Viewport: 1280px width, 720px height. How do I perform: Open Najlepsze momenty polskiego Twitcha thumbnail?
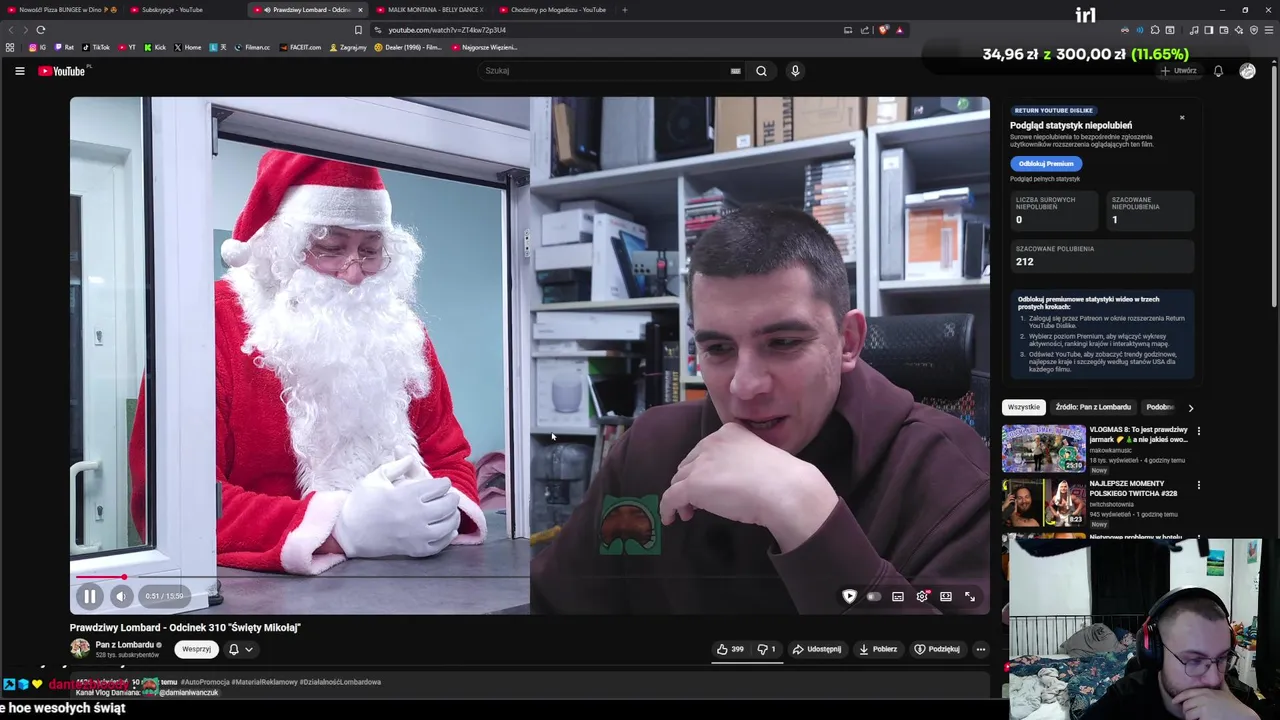[1043, 503]
